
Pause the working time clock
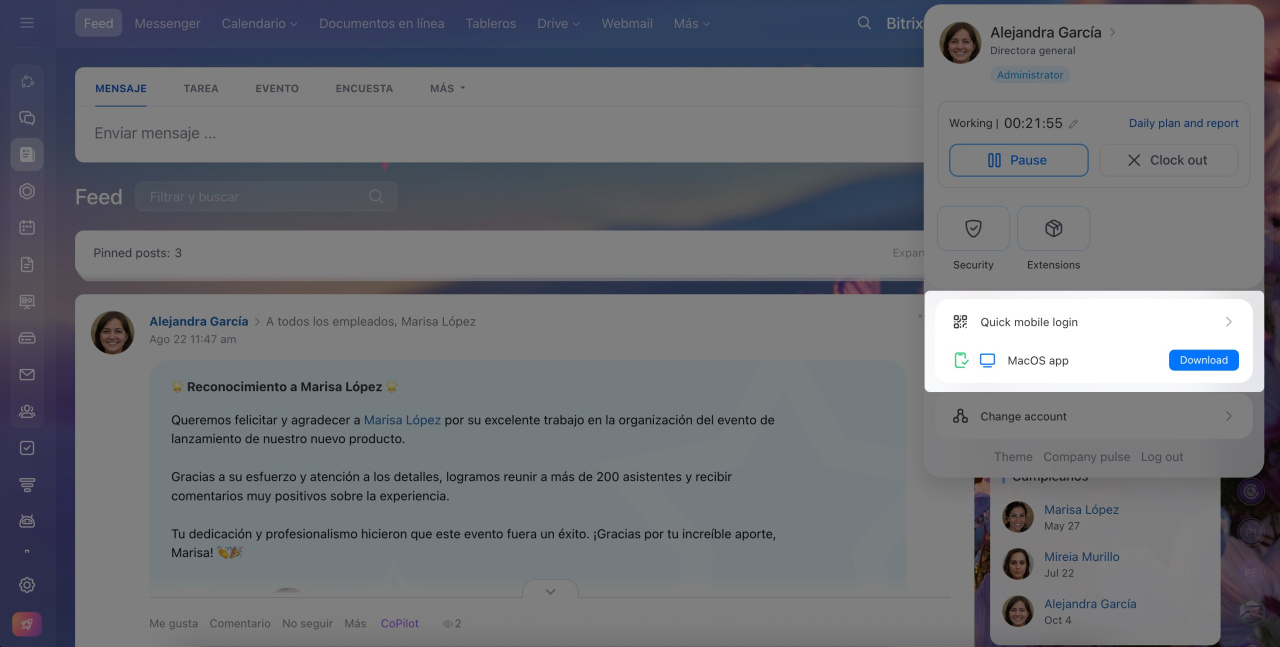click(1018, 160)
